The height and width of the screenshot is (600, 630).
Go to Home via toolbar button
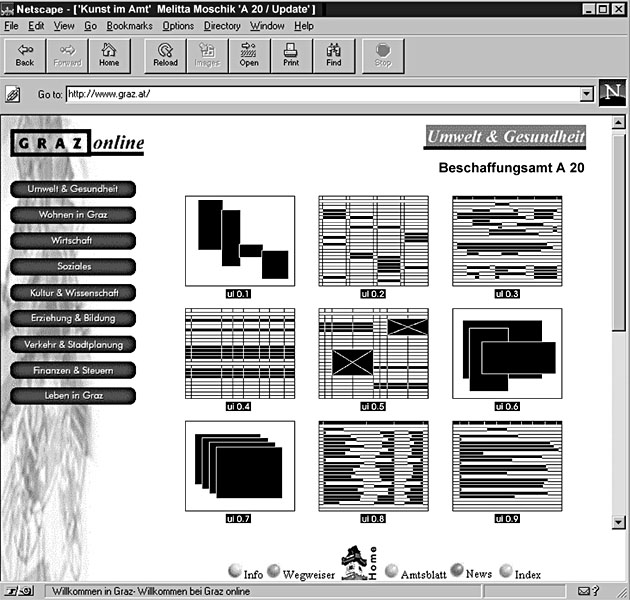coord(109,56)
